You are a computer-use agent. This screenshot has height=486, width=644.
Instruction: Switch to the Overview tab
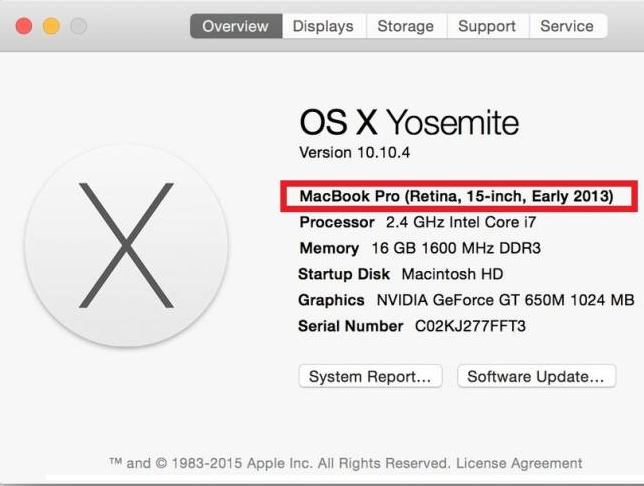(x=235, y=26)
